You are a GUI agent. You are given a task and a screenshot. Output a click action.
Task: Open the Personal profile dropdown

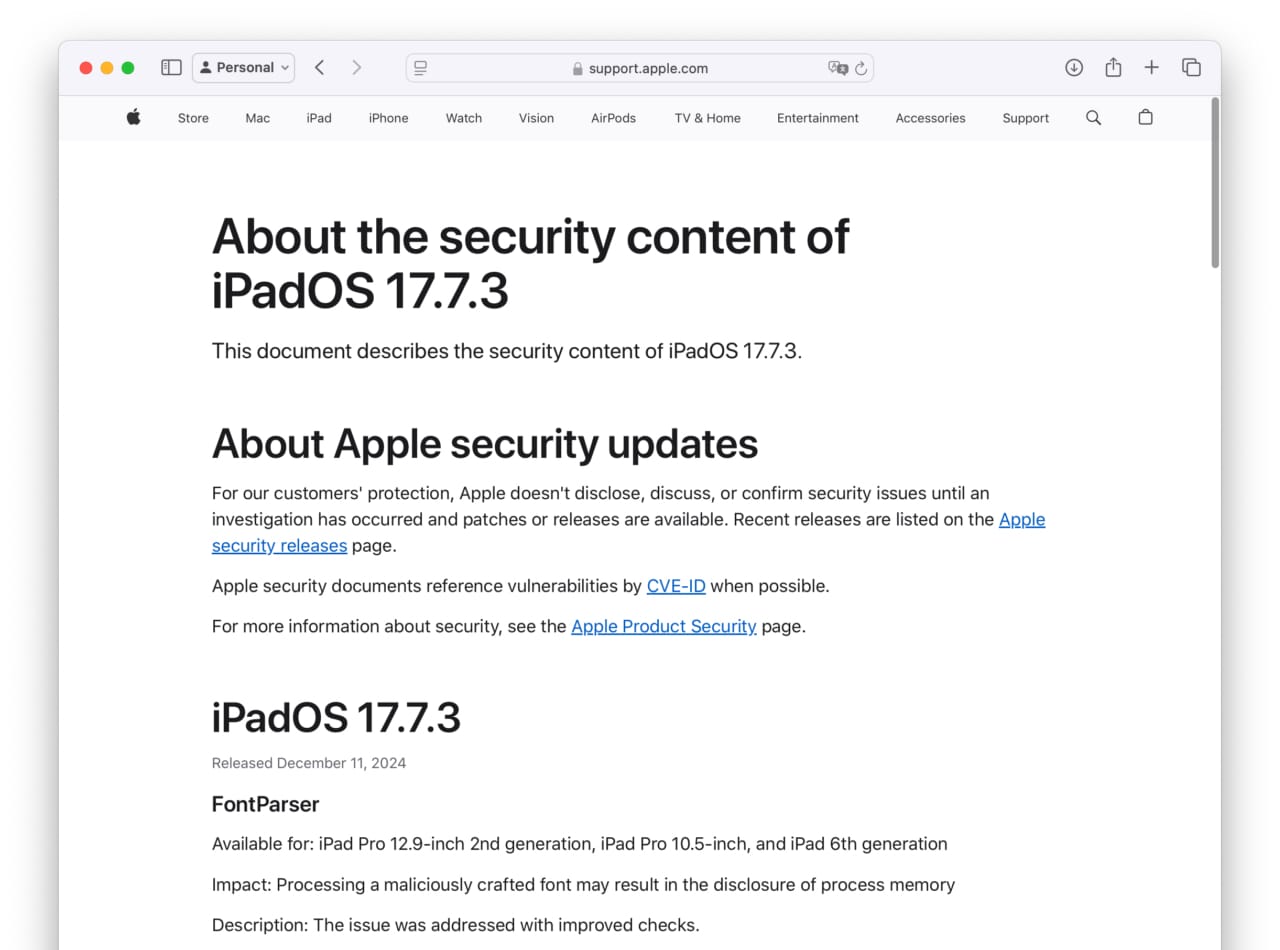(x=243, y=67)
